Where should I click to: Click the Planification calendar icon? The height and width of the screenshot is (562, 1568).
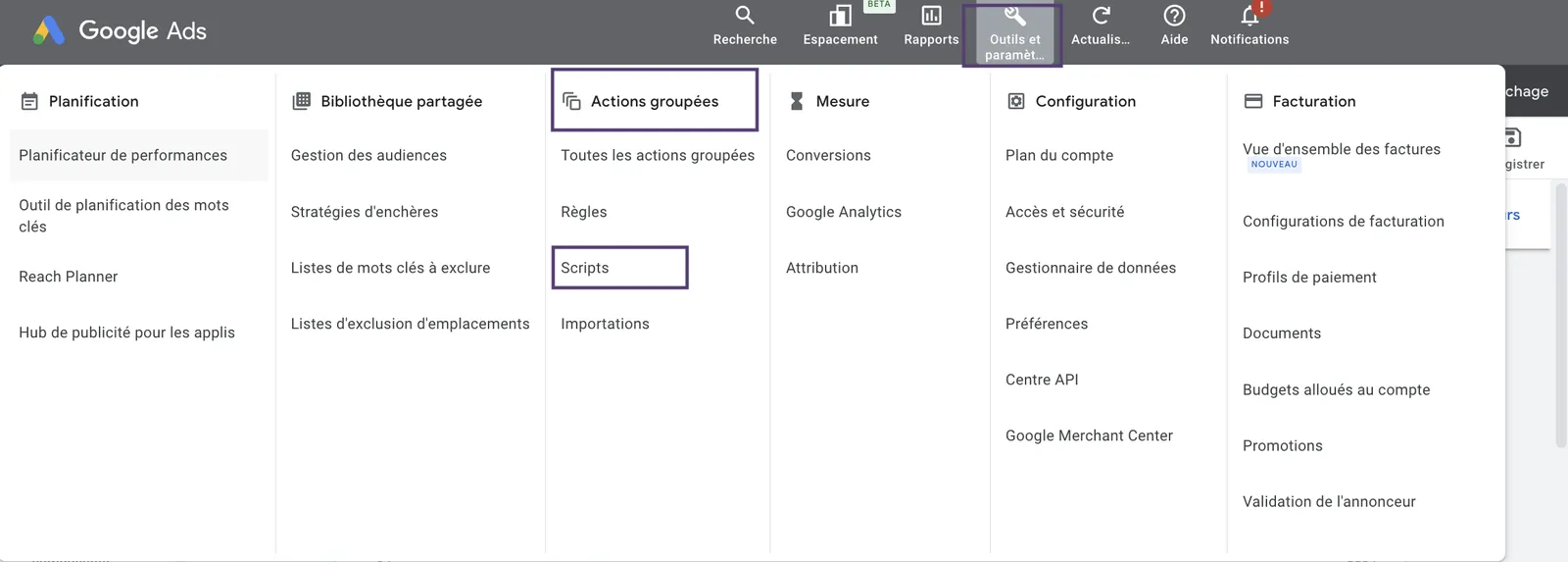[29, 101]
